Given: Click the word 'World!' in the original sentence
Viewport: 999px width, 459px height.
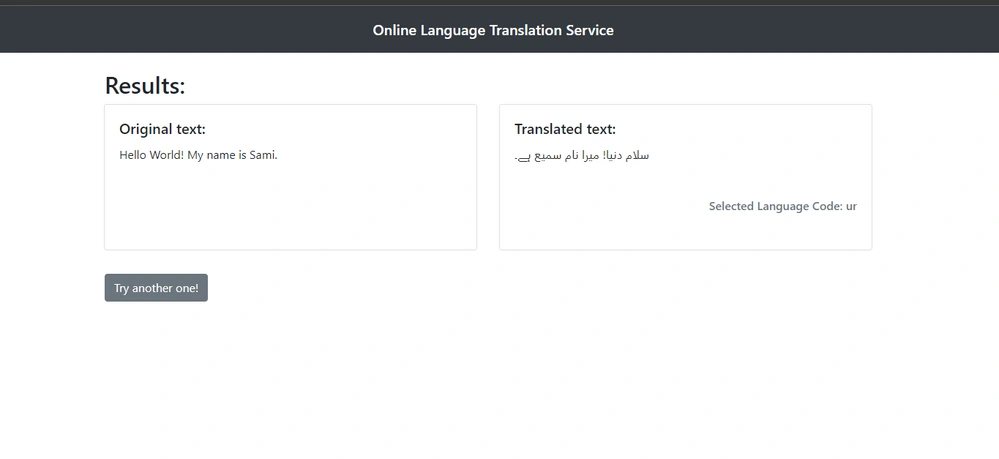Looking at the screenshot, I should point(167,155).
